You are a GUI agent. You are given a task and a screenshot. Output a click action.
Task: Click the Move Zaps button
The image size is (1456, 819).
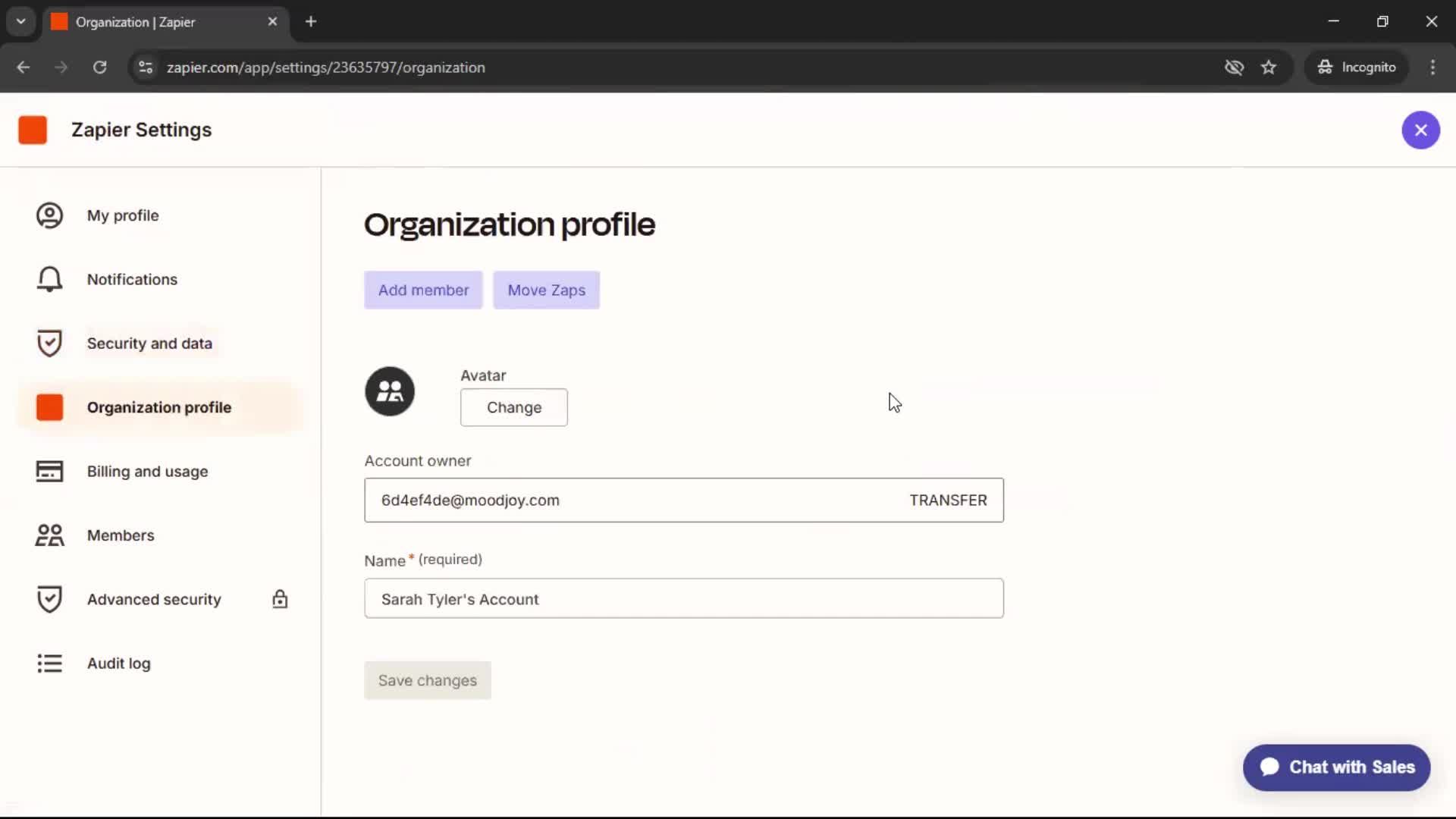click(x=546, y=290)
